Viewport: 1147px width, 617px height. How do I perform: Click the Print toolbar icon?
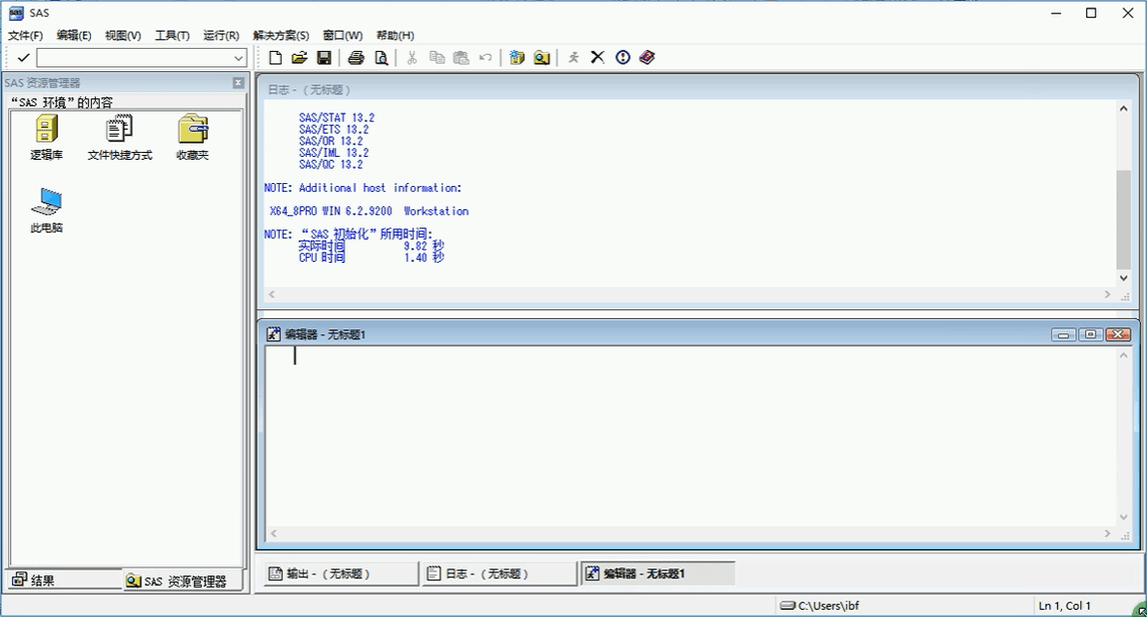point(356,58)
